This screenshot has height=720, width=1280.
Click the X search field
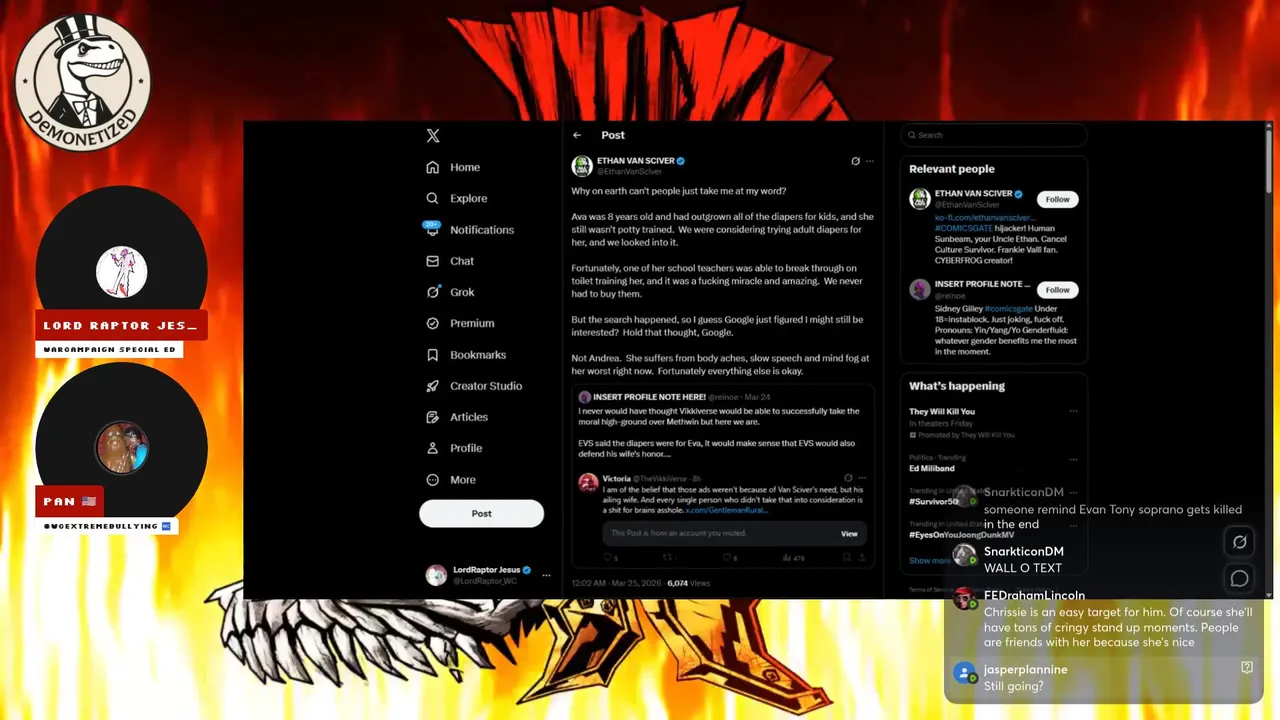(993, 135)
